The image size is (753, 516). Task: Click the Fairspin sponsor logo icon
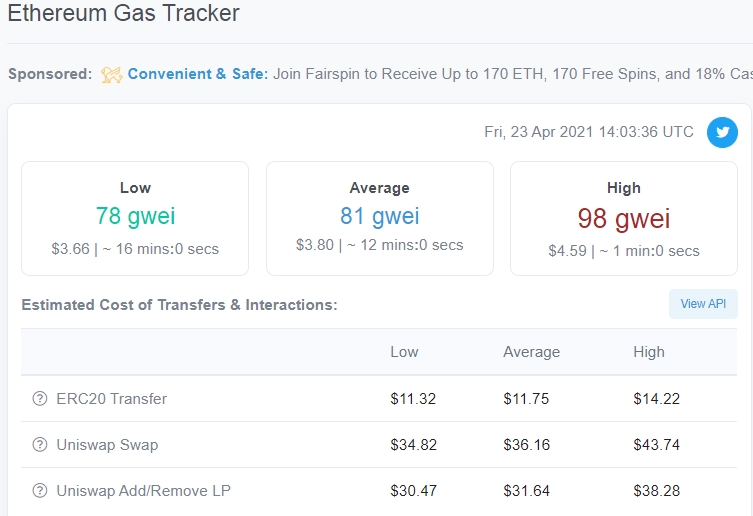112,75
